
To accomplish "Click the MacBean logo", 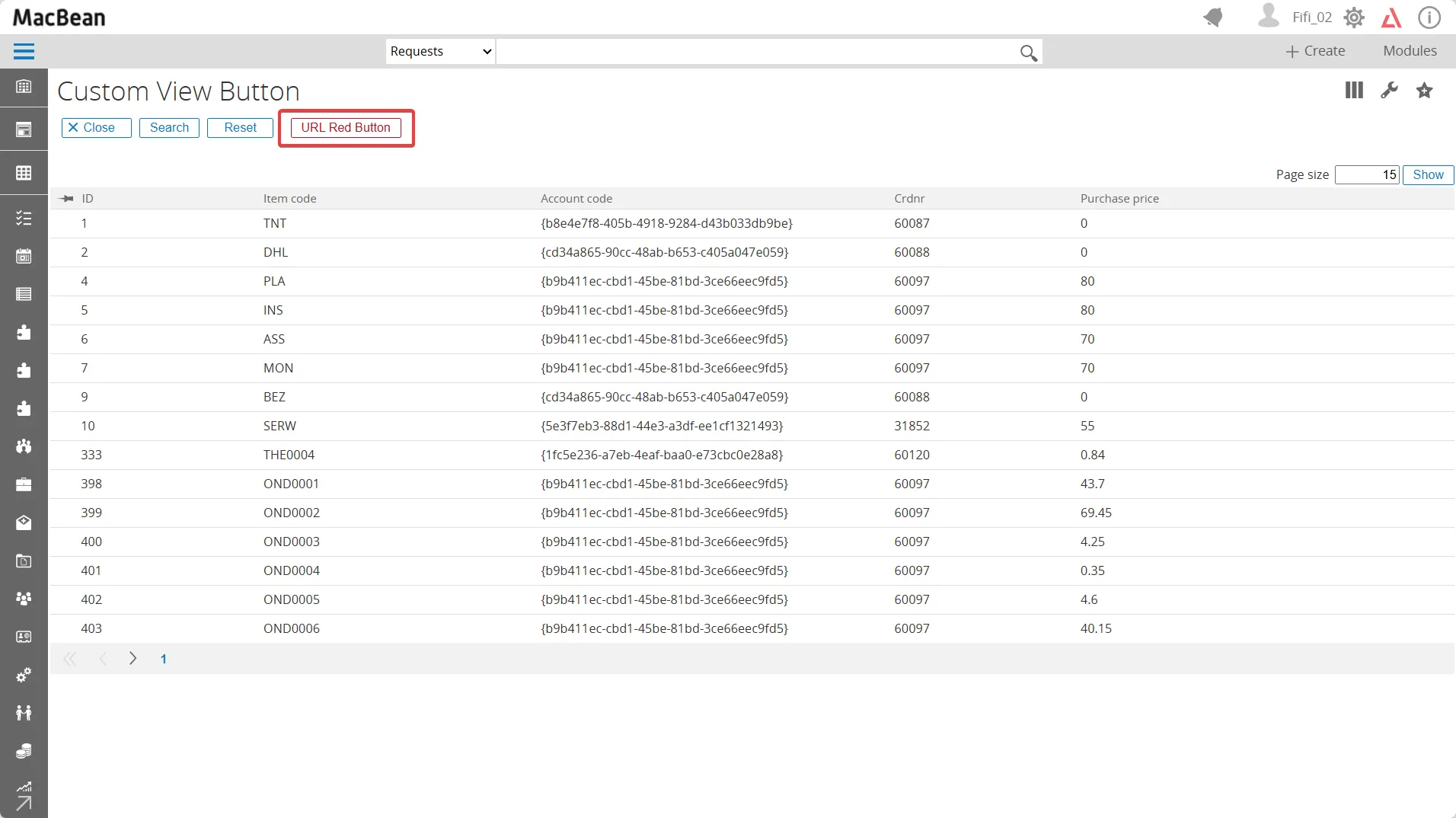I will [59, 18].
